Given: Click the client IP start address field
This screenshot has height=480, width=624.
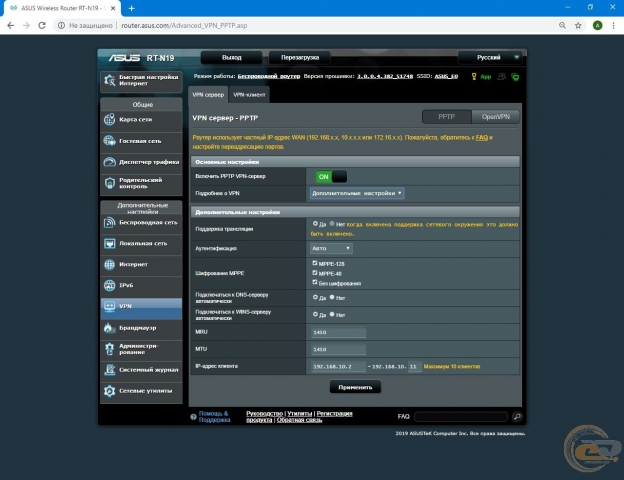Looking at the screenshot, I should 338,366.
